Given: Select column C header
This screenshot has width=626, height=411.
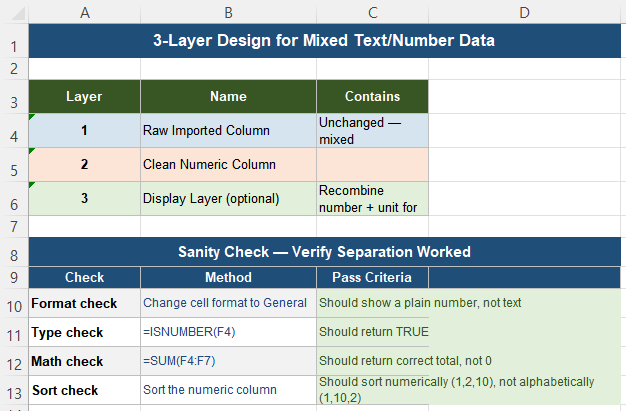Looking at the screenshot, I should [372, 12].
